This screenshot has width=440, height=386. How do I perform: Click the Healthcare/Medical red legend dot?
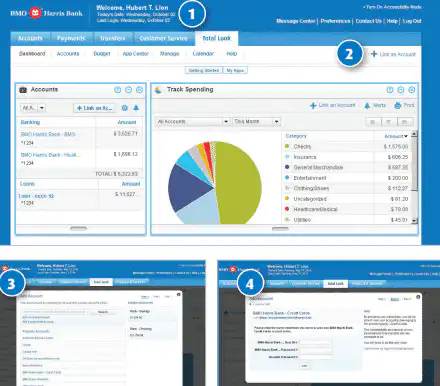pos(287,209)
